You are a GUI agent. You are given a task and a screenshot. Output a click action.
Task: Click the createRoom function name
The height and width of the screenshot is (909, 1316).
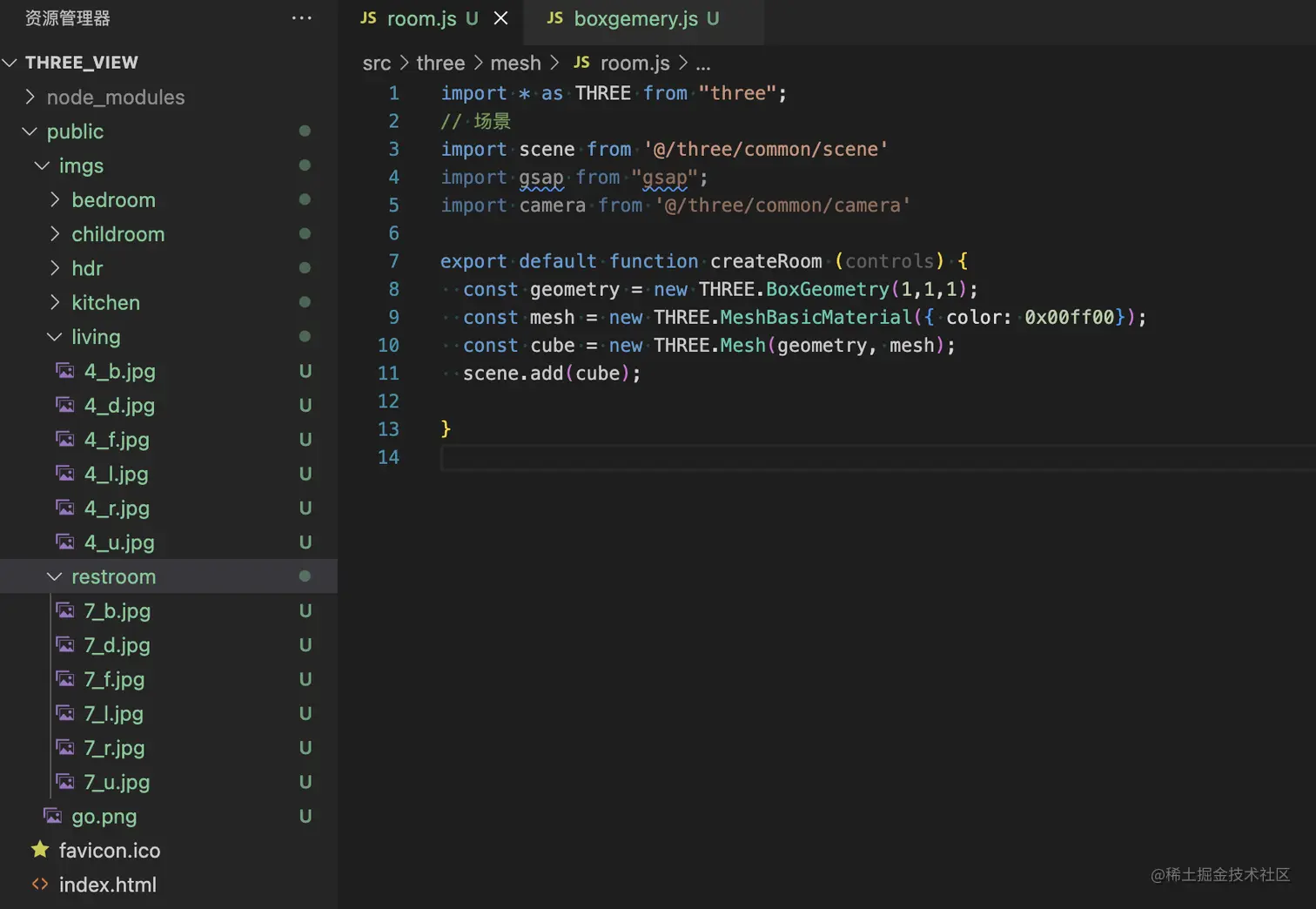click(x=766, y=261)
